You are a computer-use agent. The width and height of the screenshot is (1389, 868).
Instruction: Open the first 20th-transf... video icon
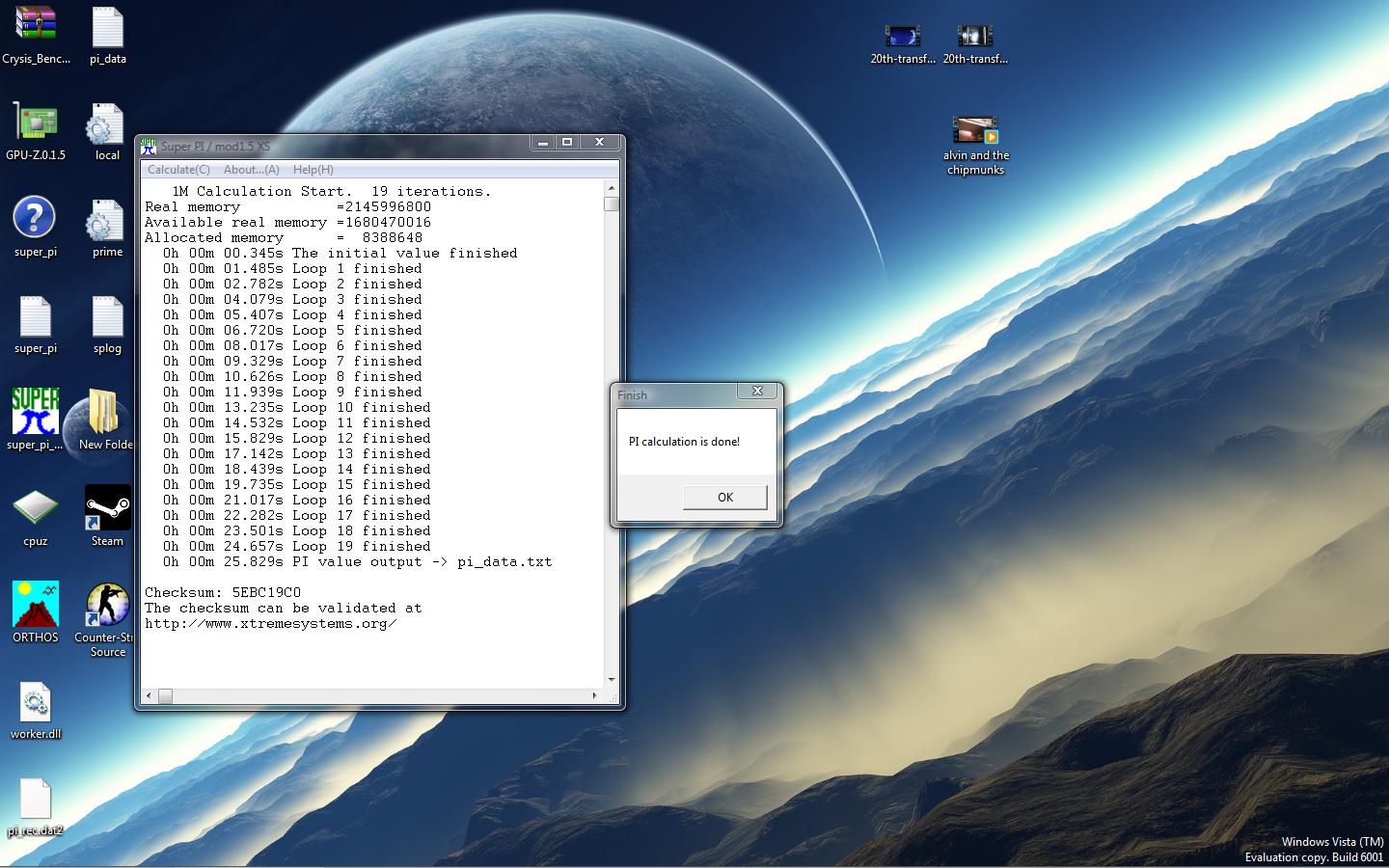tap(903, 42)
